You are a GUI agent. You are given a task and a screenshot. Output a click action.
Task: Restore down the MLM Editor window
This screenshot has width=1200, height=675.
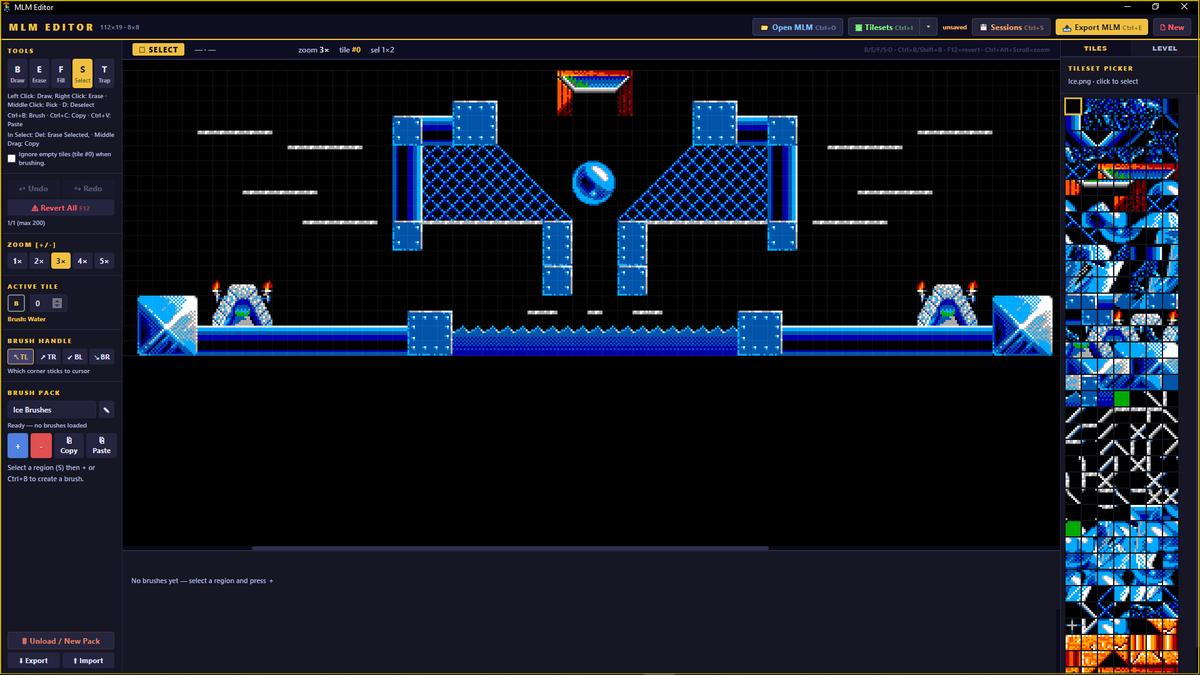(x=1157, y=7)
